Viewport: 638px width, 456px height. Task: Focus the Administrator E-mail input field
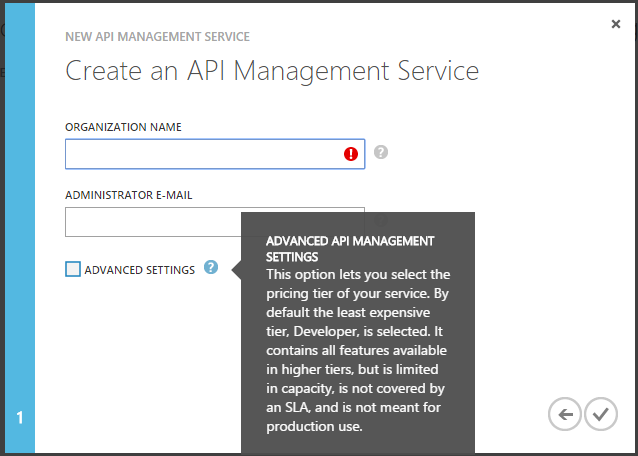(x=150, y=222)
